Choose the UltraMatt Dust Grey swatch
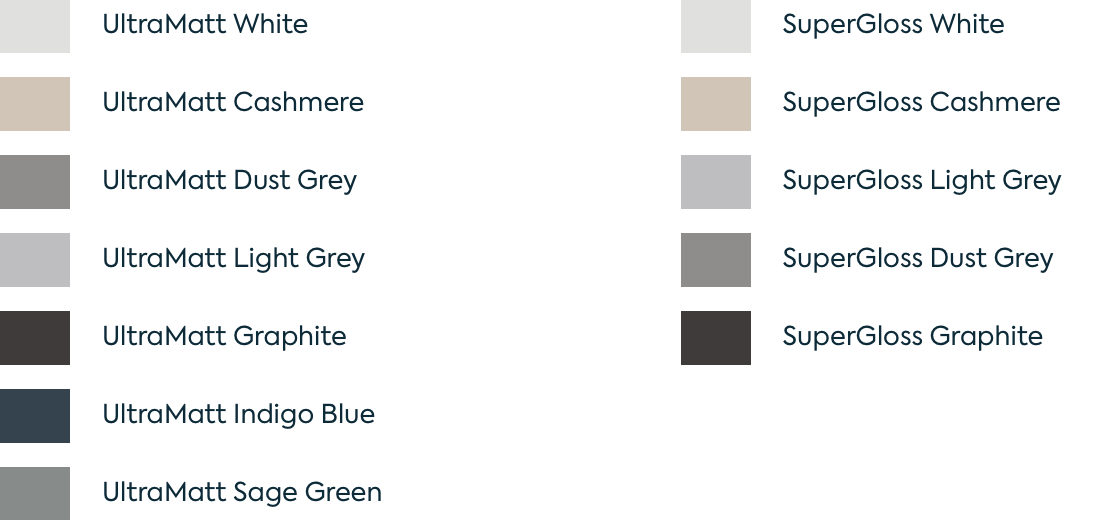The height and width of the screenshot is (520, 1100). click(x=35, y=182)
